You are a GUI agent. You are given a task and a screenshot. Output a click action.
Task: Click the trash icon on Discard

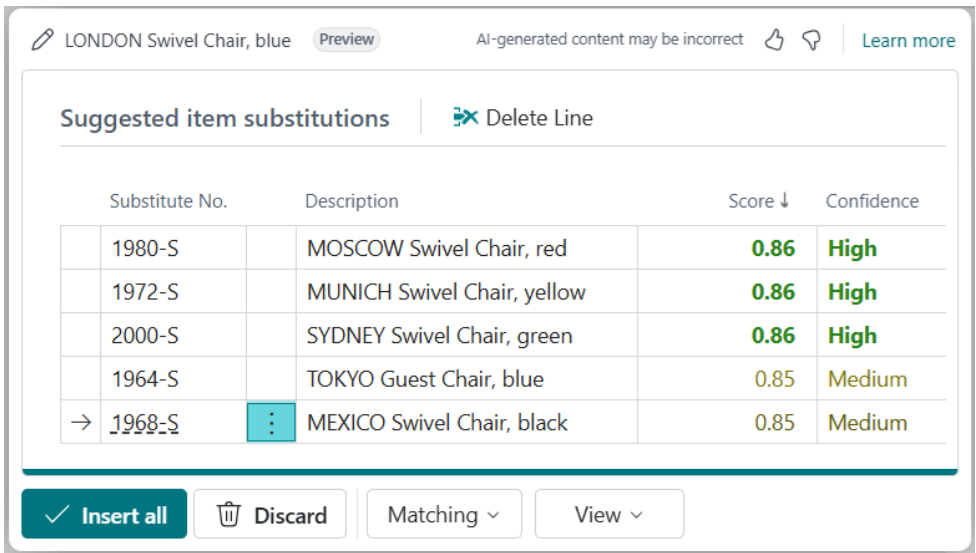pos(228,514)
